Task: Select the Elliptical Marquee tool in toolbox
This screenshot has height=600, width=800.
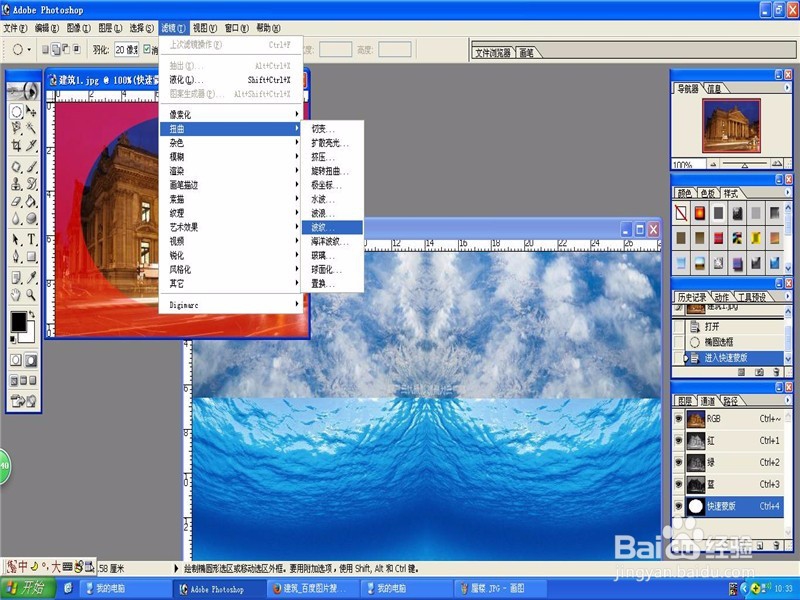Action: tap(16, 111)
